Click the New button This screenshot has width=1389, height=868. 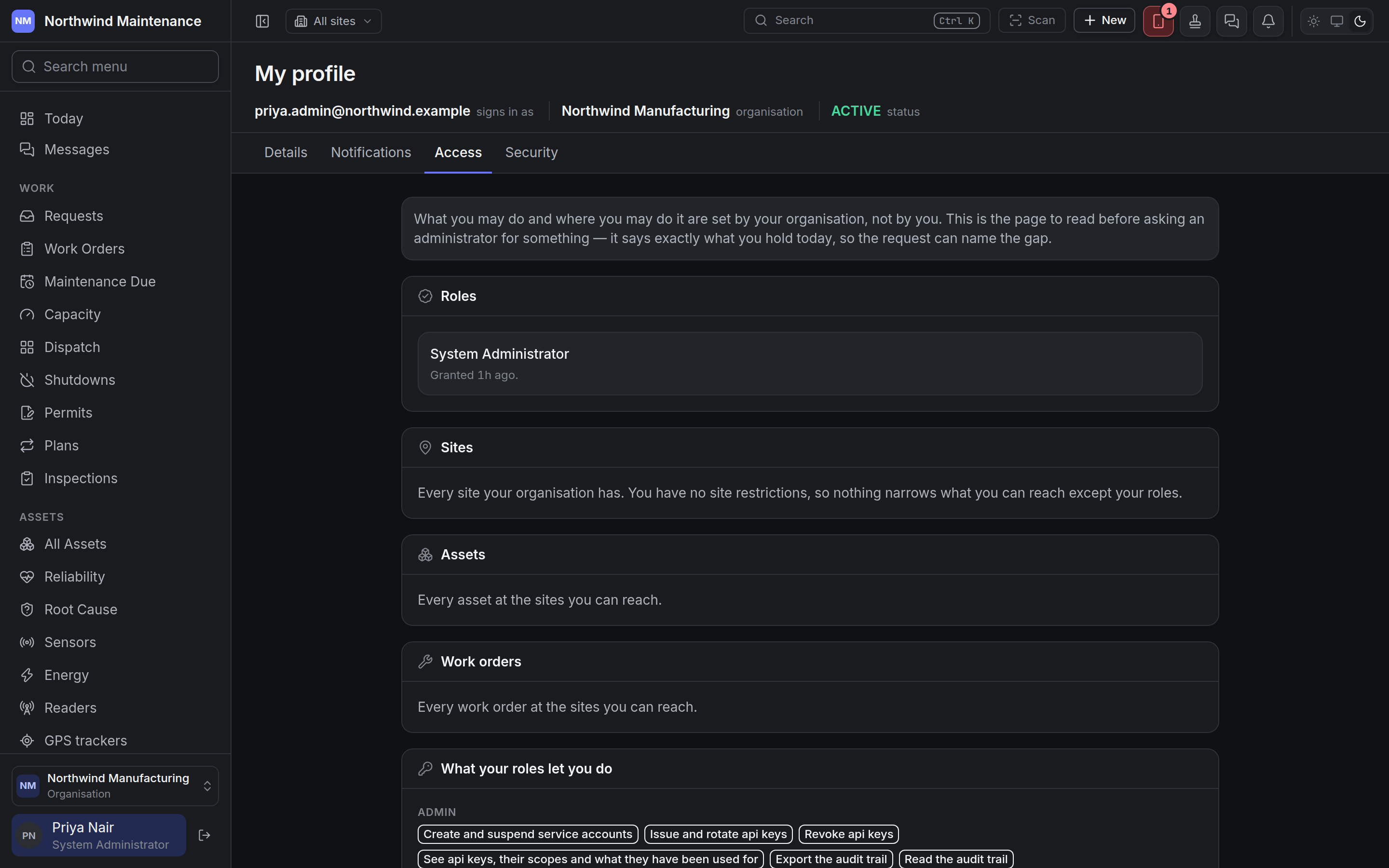pyautogui.click(x=1104, y=21)
